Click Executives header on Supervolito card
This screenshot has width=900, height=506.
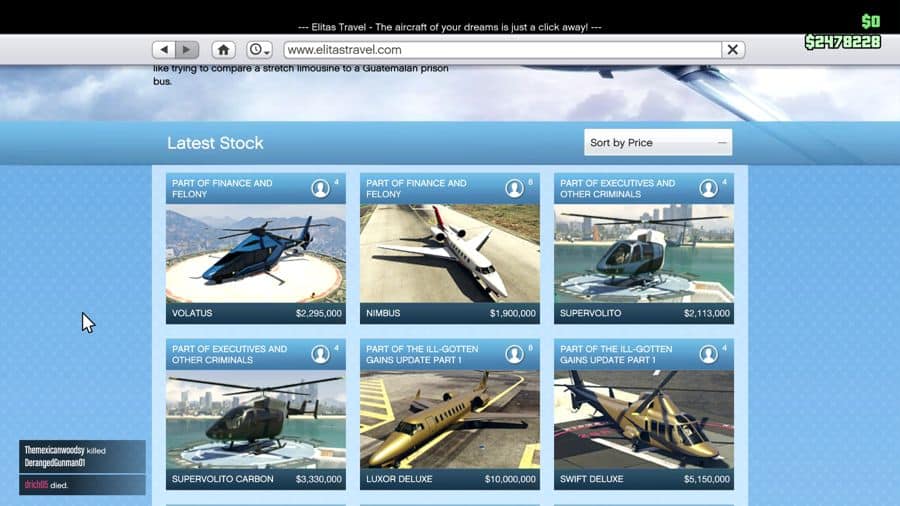point(617,188)
